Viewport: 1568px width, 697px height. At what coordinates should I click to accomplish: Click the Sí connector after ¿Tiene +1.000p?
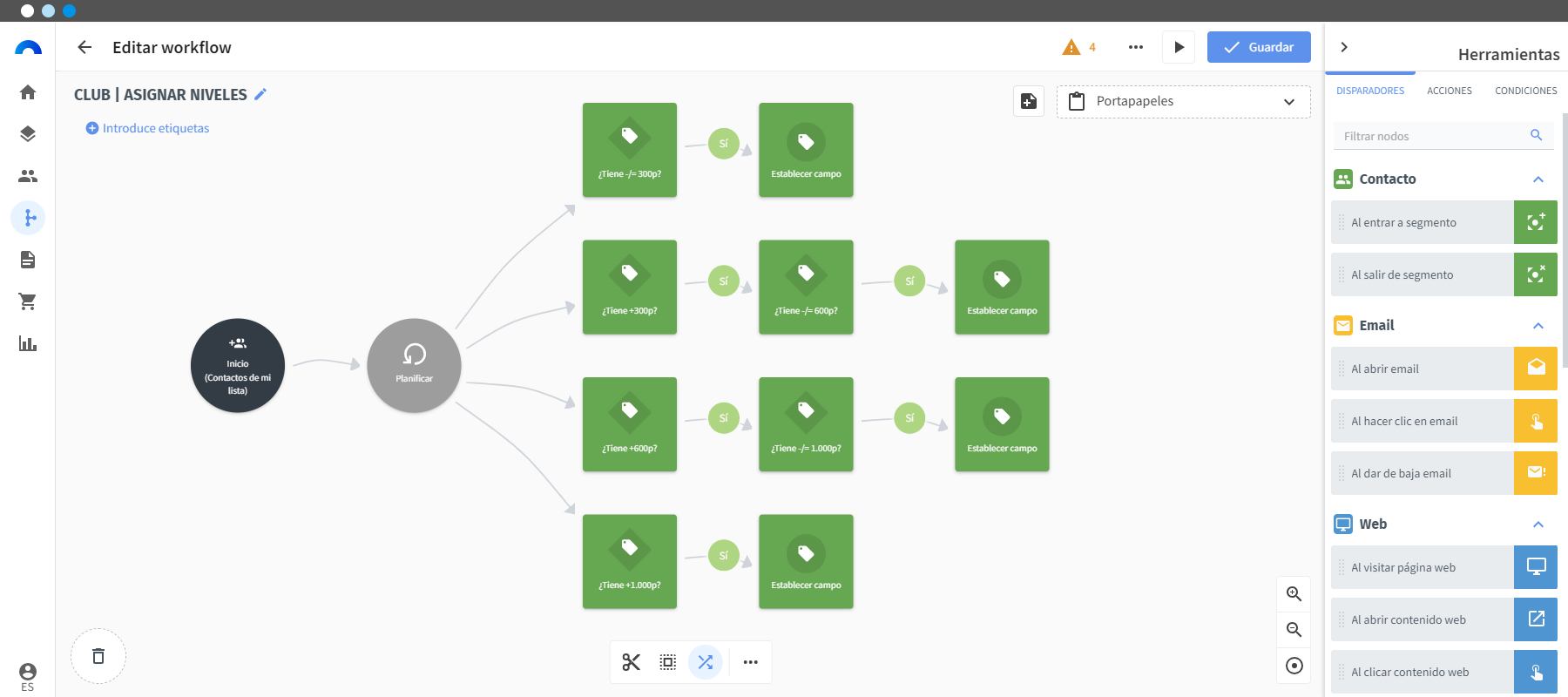[x=724, y=555]
